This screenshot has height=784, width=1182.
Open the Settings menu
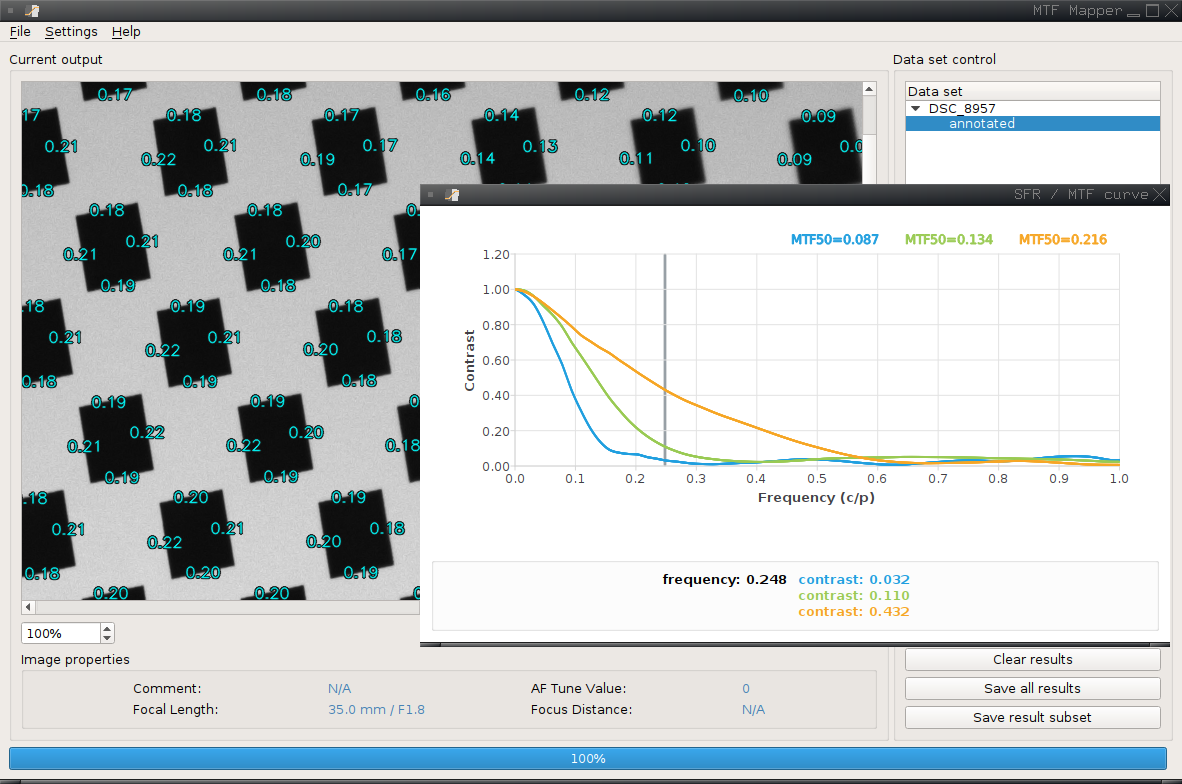tap(71, 31)
